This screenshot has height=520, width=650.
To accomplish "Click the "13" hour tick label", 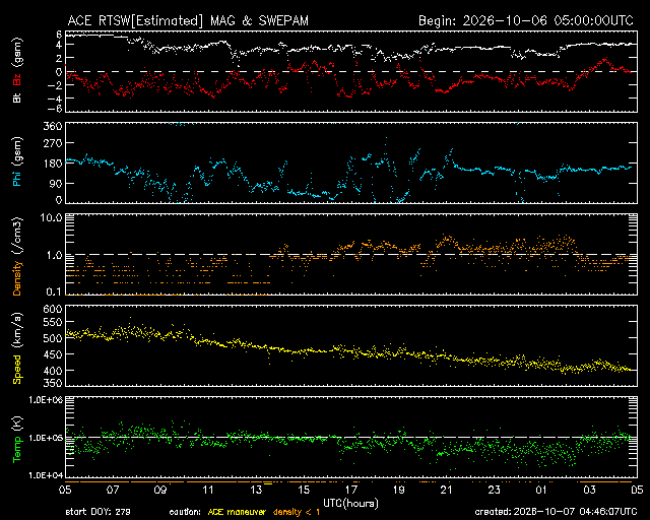I will pyautogui.click(x=256, y=490).
